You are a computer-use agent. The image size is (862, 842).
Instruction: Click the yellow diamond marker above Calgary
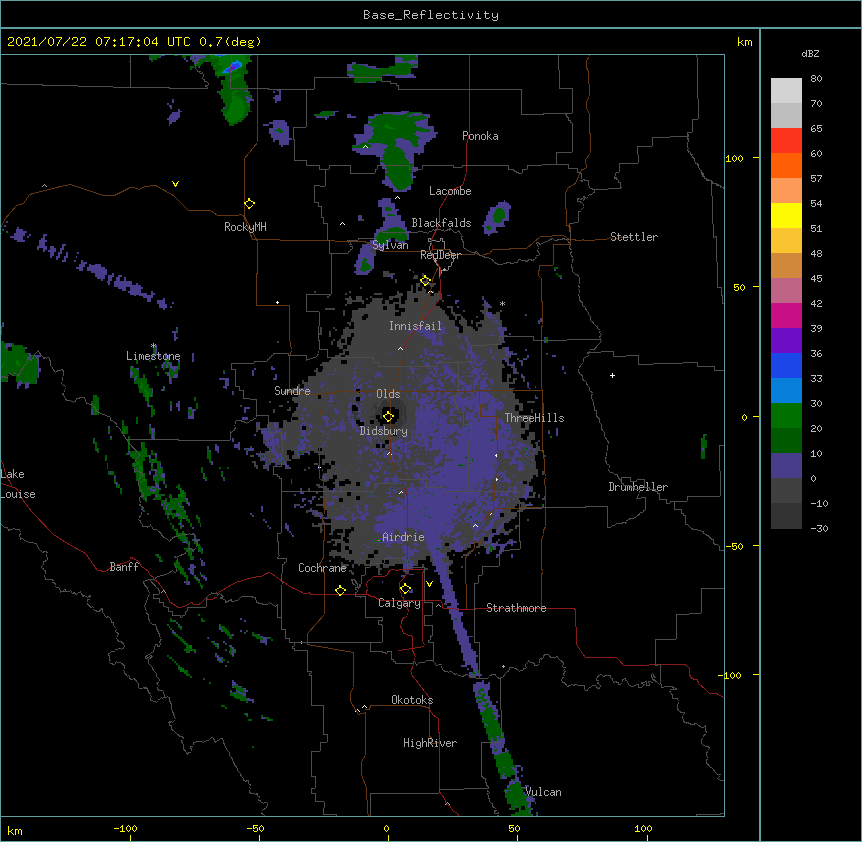point(405,589)
